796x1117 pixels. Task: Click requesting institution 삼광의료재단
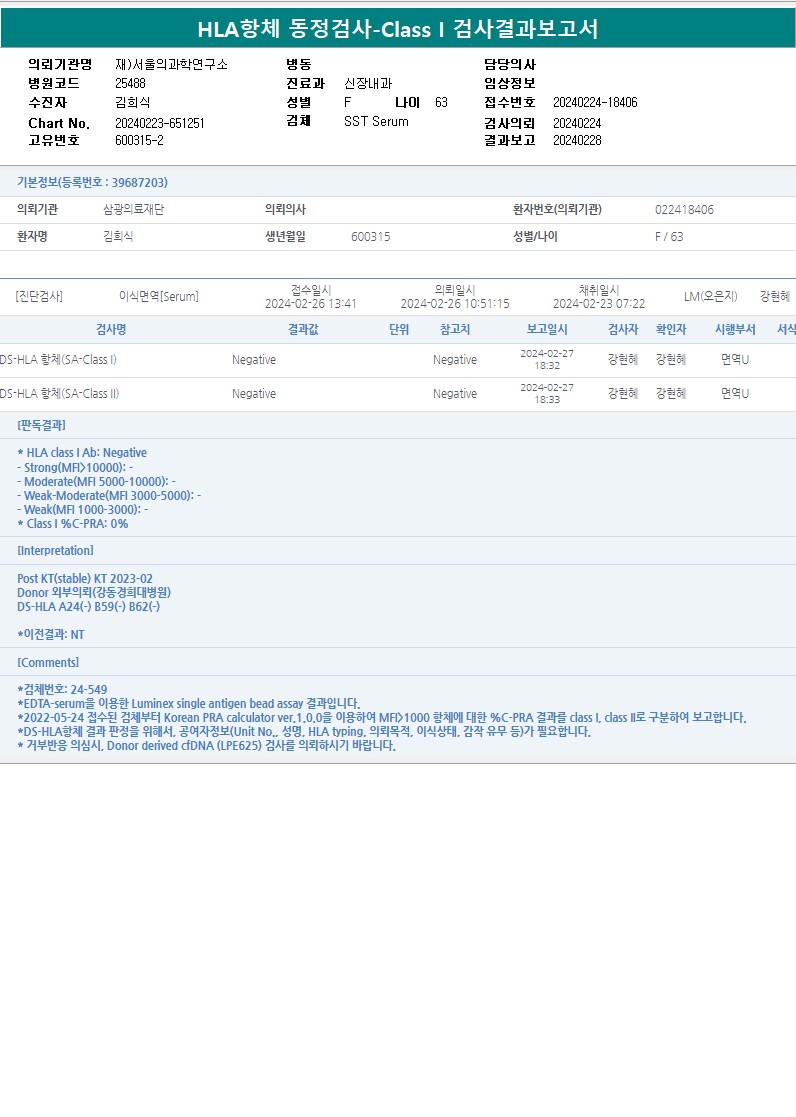(133, 209)
